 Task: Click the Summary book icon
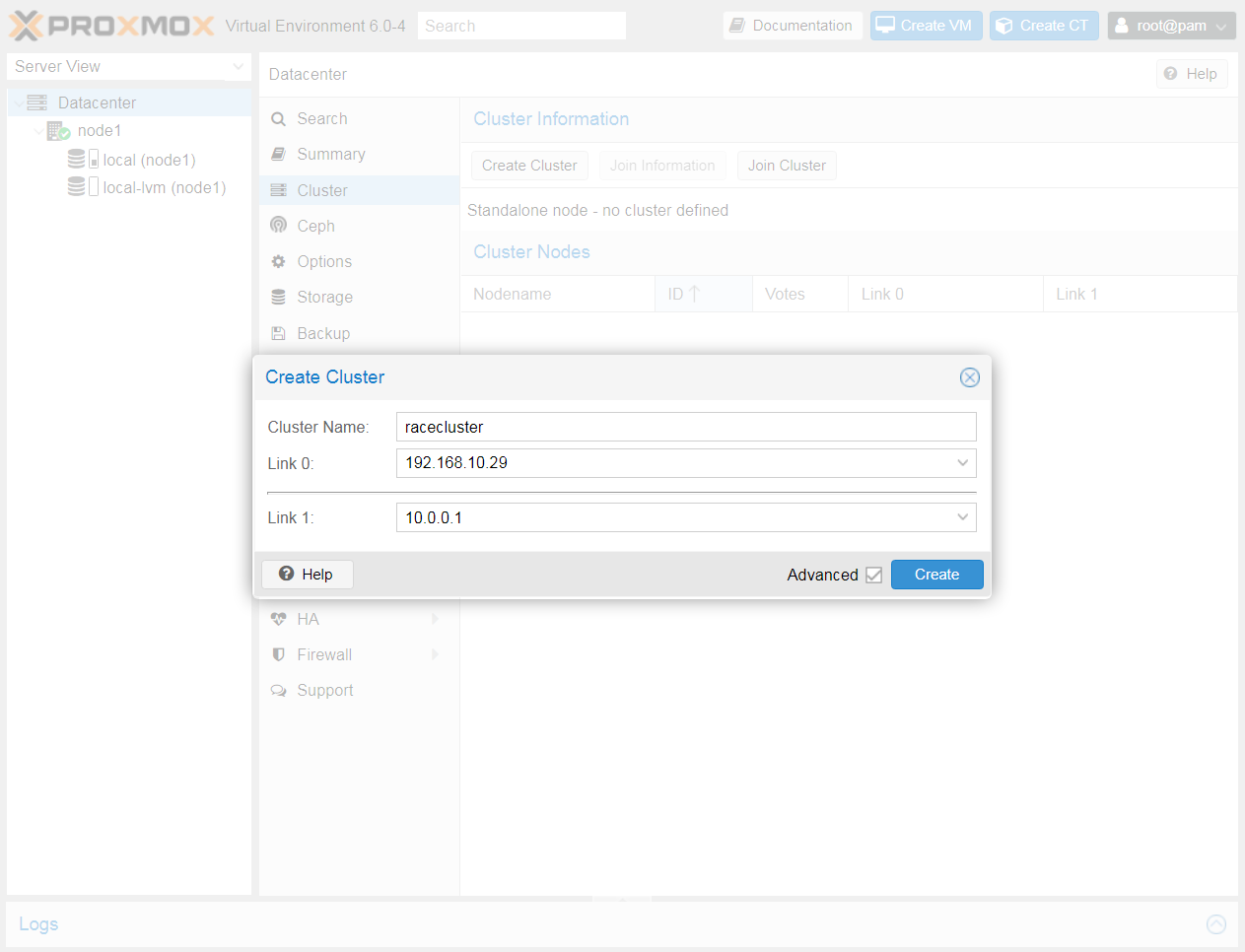(x=279, y=155)
